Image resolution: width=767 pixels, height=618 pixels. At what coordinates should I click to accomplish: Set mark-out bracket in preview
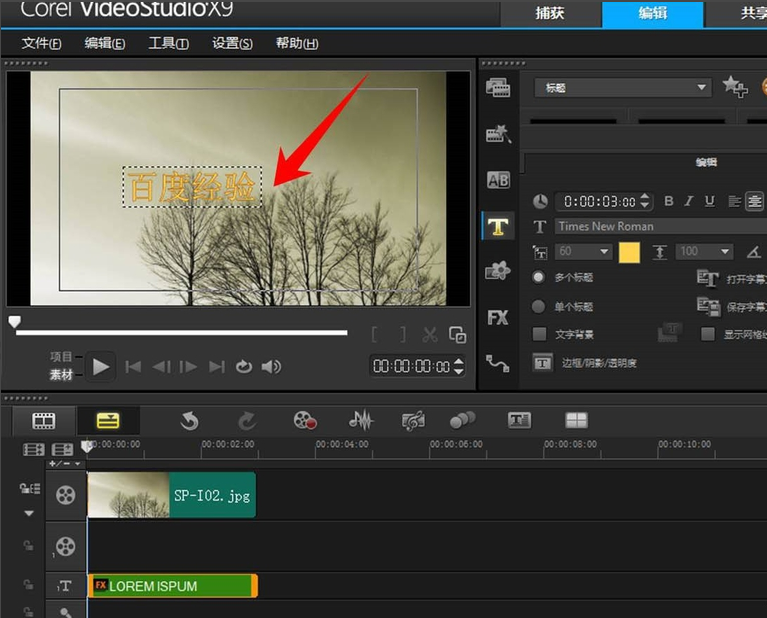click(x=403, y=335)
